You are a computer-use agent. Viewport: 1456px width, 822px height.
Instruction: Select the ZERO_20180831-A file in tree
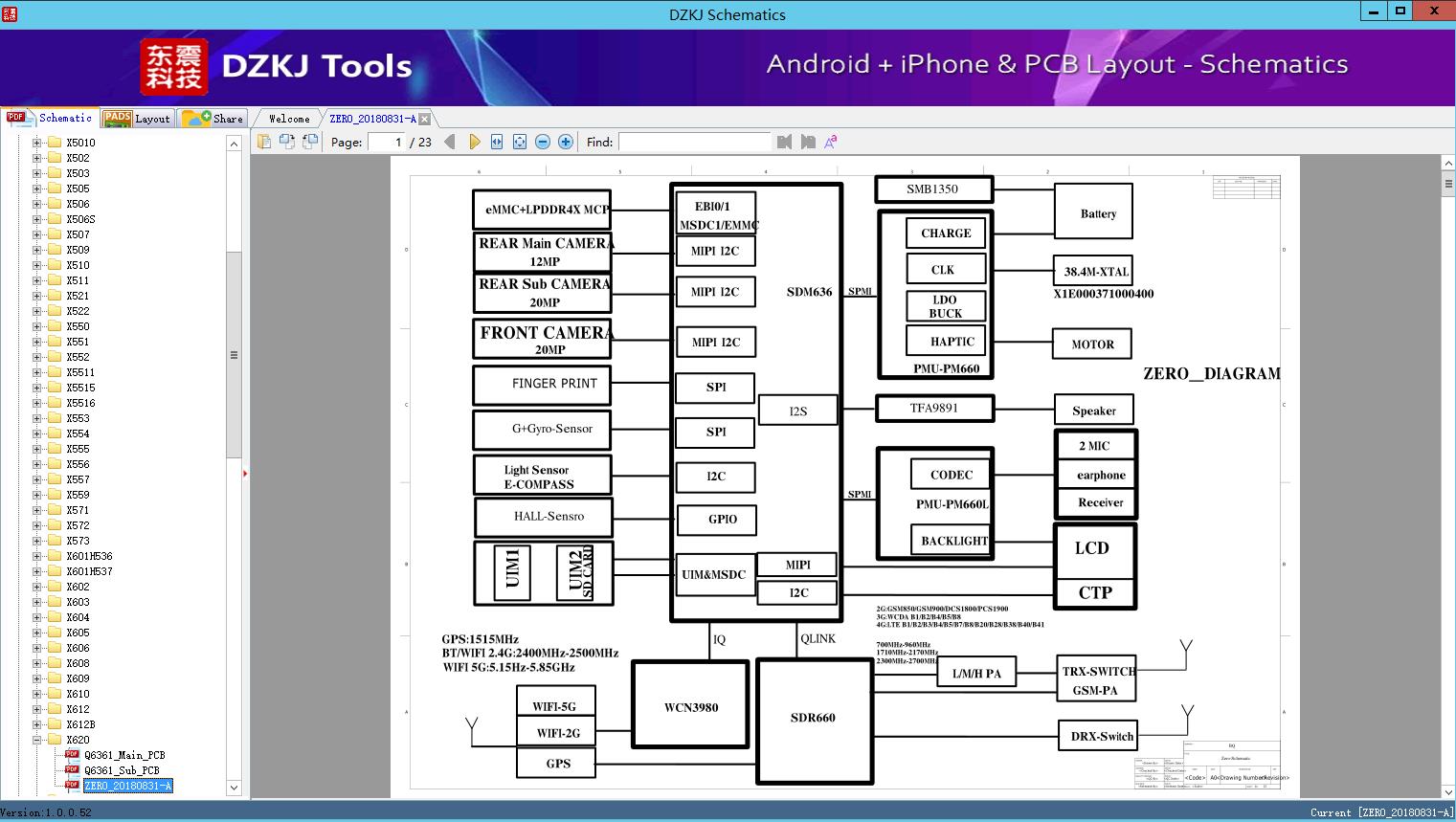pyautogui.click(x=128, y=786)
